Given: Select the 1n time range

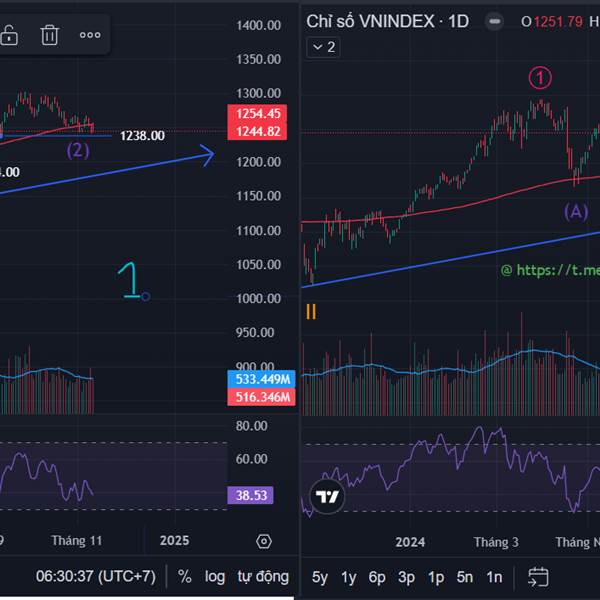Looking at the screenshot, I should pyautogui.click(x=494, y=577).
